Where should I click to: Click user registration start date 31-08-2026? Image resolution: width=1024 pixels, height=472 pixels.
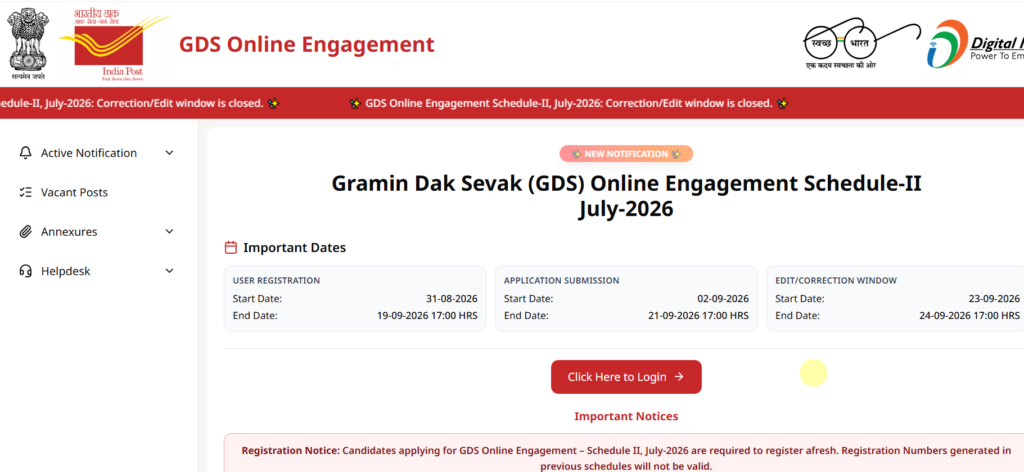pyautogui.click(x=451, y=299)
